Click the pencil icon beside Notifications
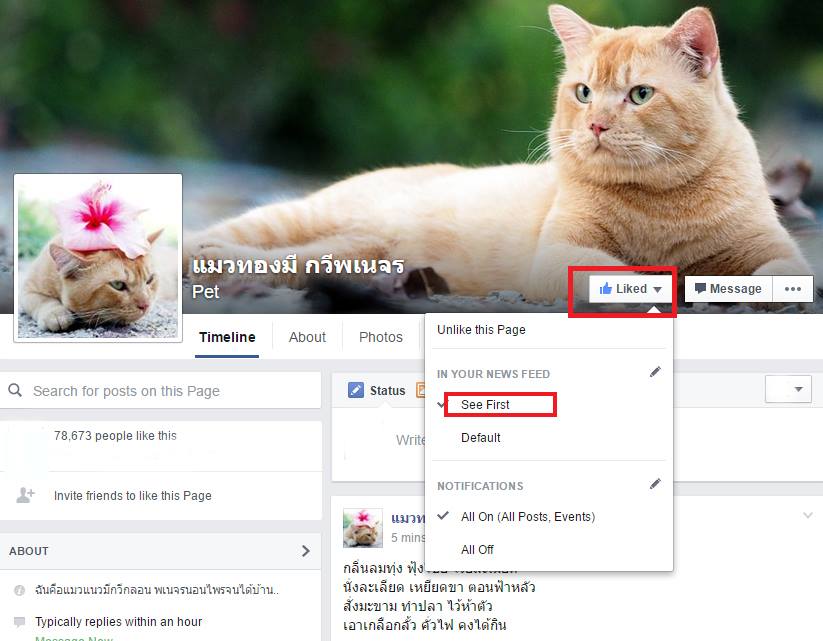 [x=655, y=484]
